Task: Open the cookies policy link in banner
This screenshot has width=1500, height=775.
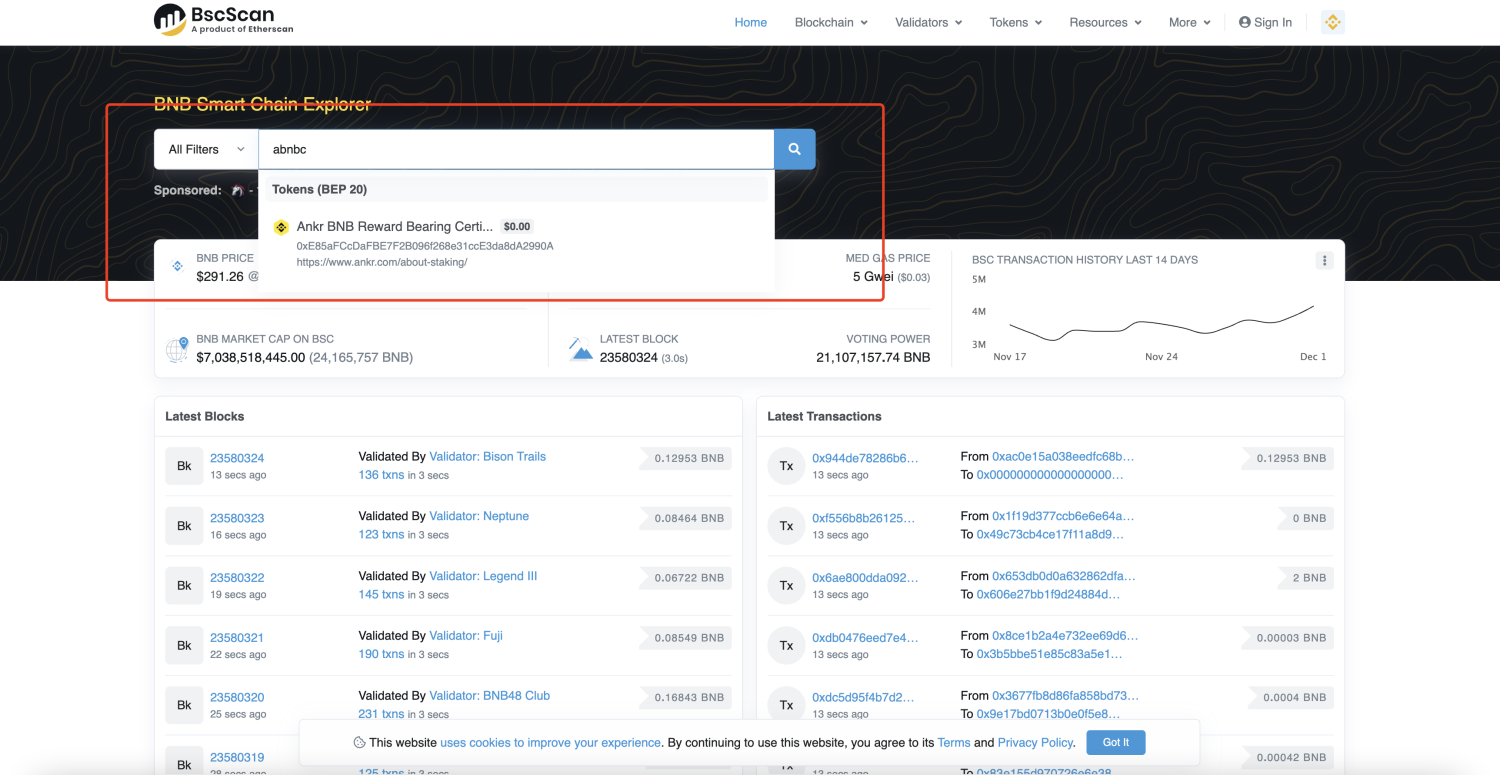Action: pos(551,743)
